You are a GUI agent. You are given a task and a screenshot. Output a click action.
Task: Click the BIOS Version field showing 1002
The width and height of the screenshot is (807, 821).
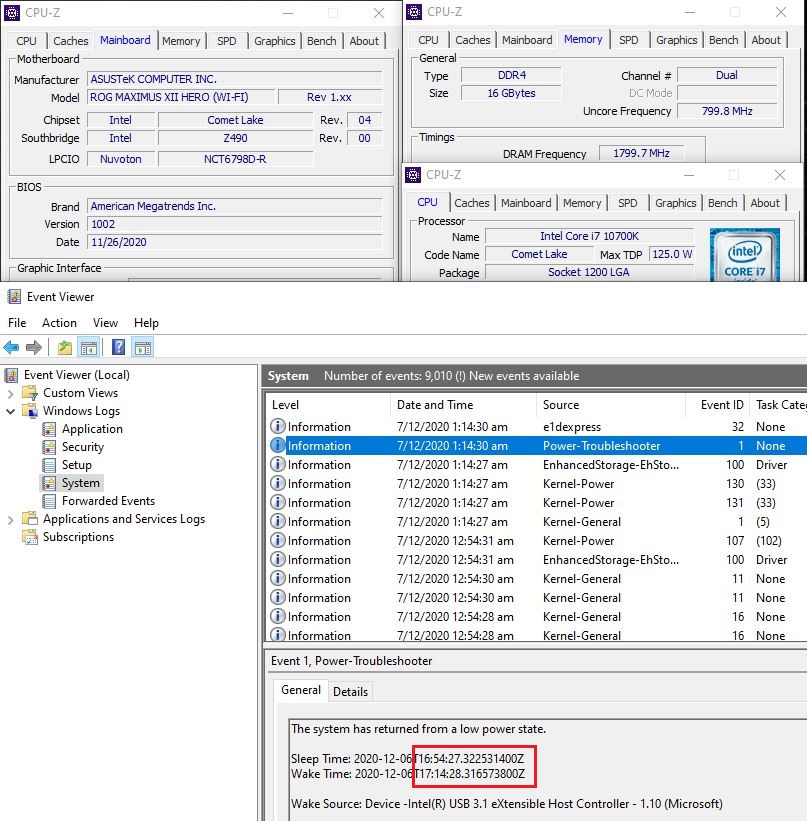[x=235, y=224]
